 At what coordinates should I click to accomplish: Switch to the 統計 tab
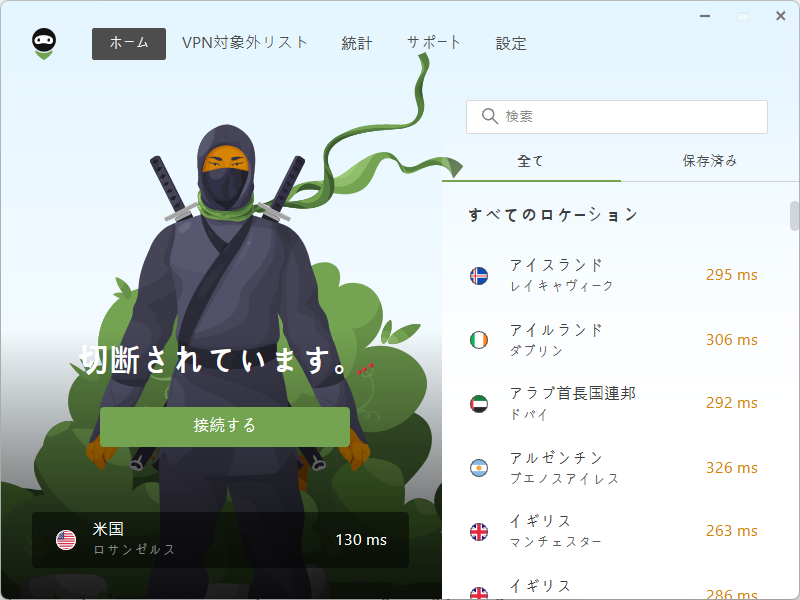coord(356,43)
